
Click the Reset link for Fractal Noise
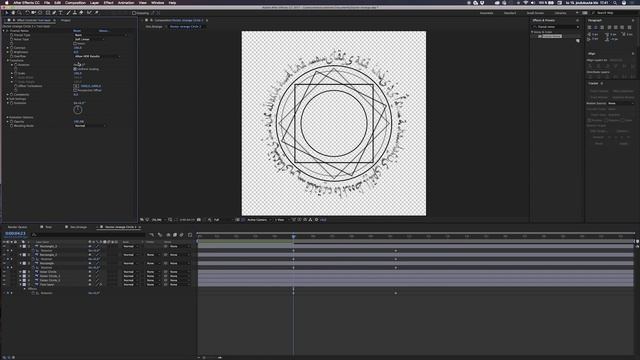tap(77, 31)
